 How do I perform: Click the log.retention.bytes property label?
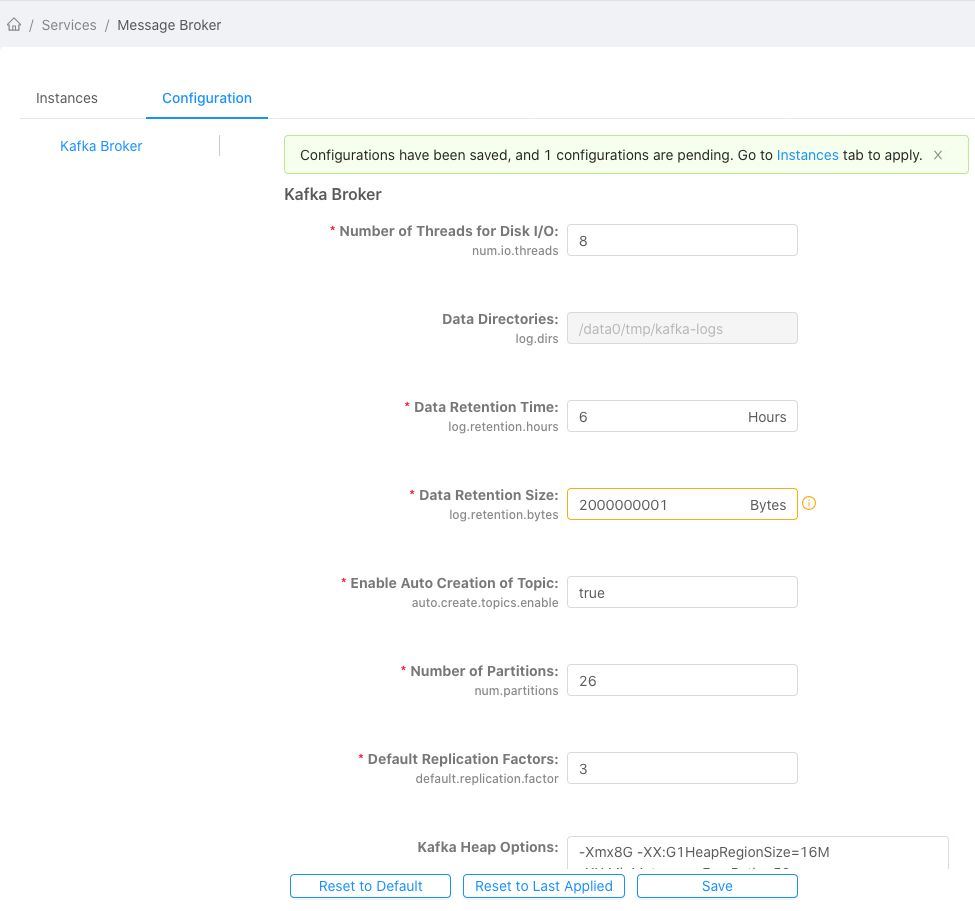pos(504,515)
